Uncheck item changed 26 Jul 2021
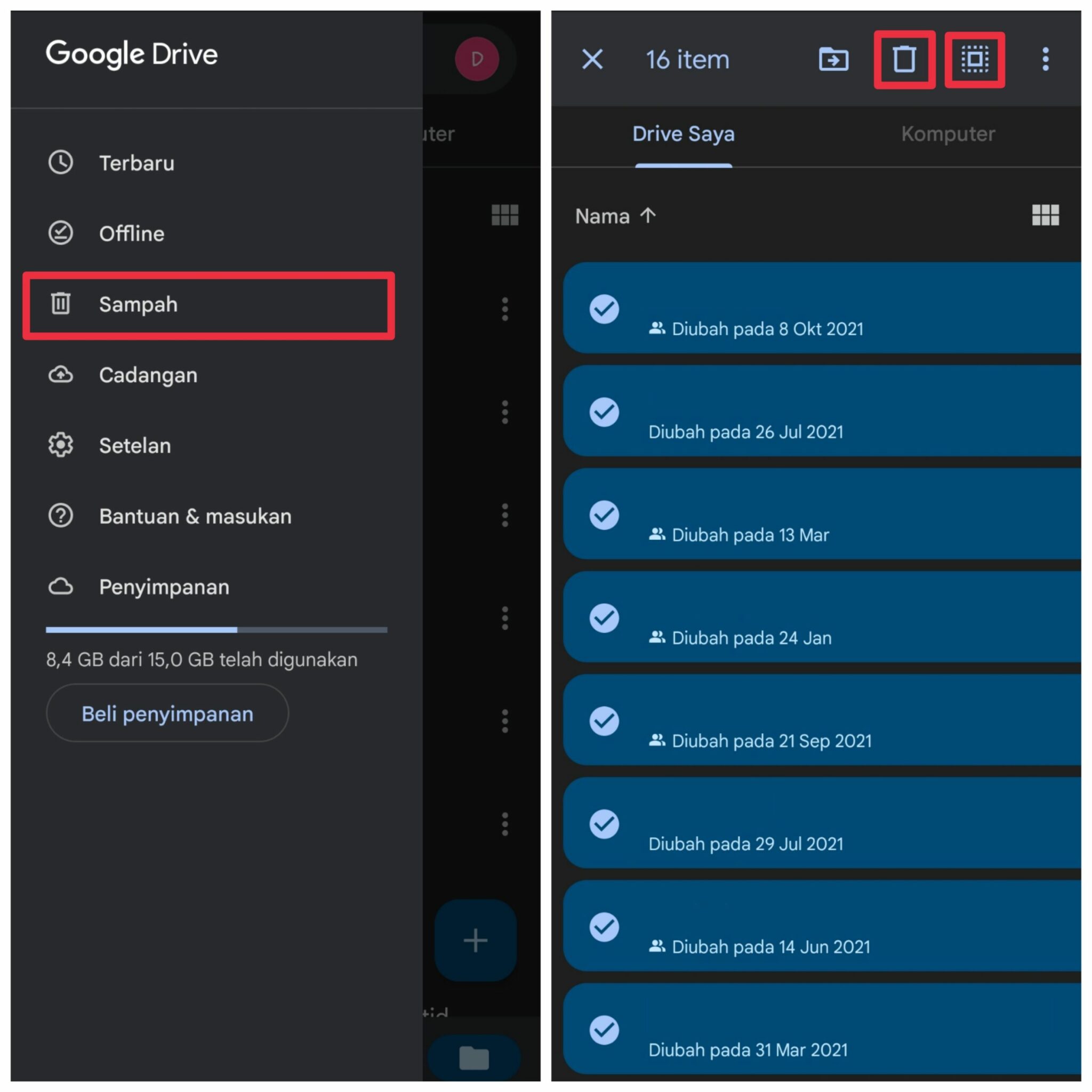 click(604, 412)
